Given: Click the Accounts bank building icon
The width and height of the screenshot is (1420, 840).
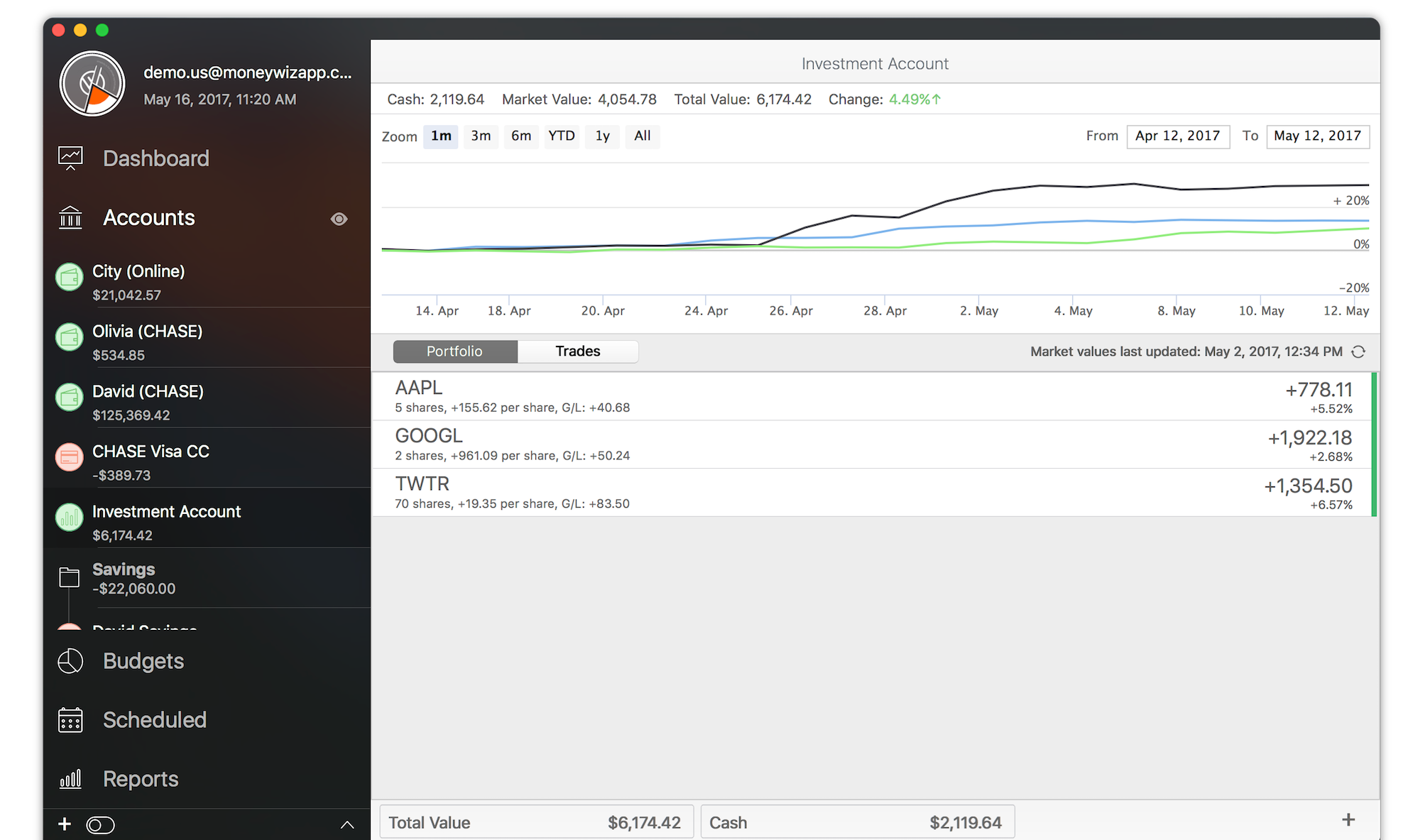Looking at the screenshot, I should (70, 217).
